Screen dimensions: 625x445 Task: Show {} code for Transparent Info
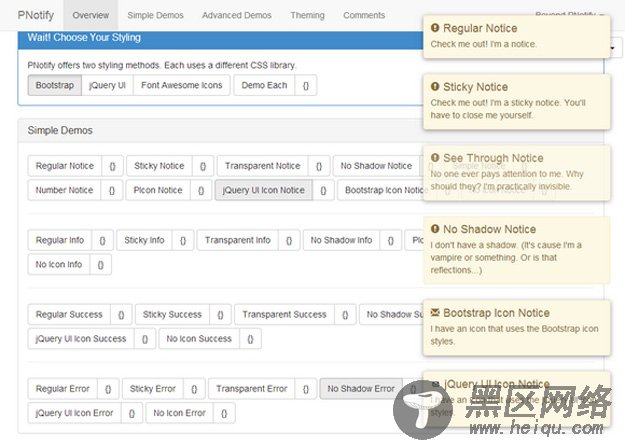point(289,240)
